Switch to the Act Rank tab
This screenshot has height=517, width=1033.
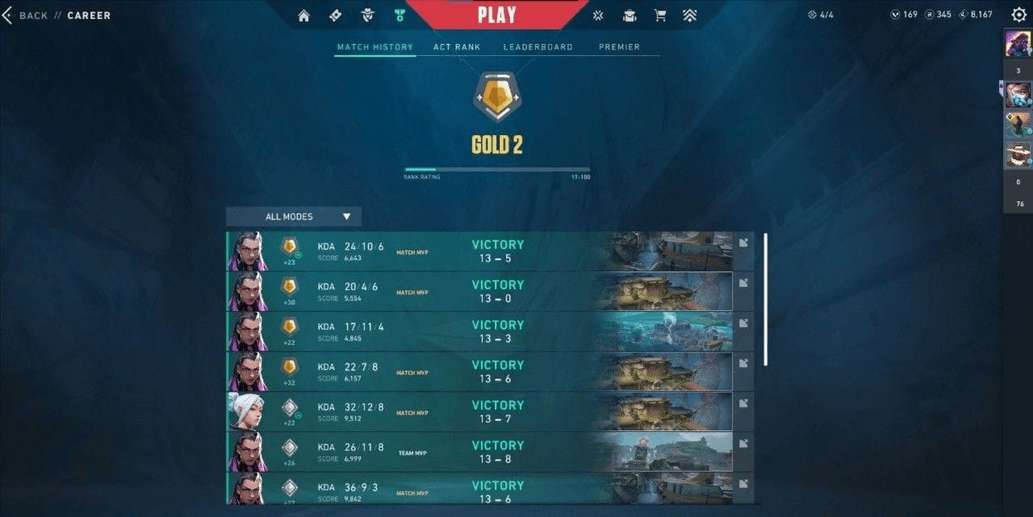point(457,47)
